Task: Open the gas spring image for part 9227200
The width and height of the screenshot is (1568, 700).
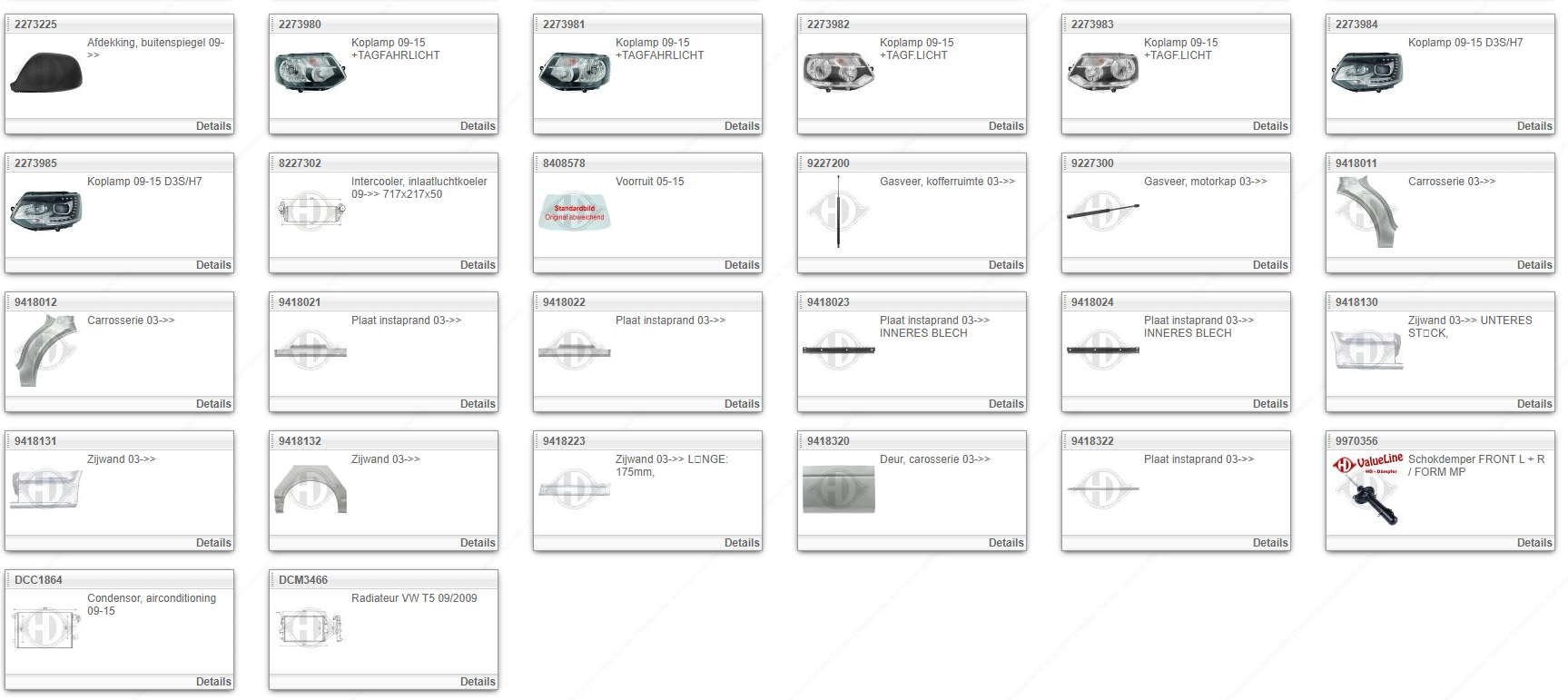Action: point(838,212)
